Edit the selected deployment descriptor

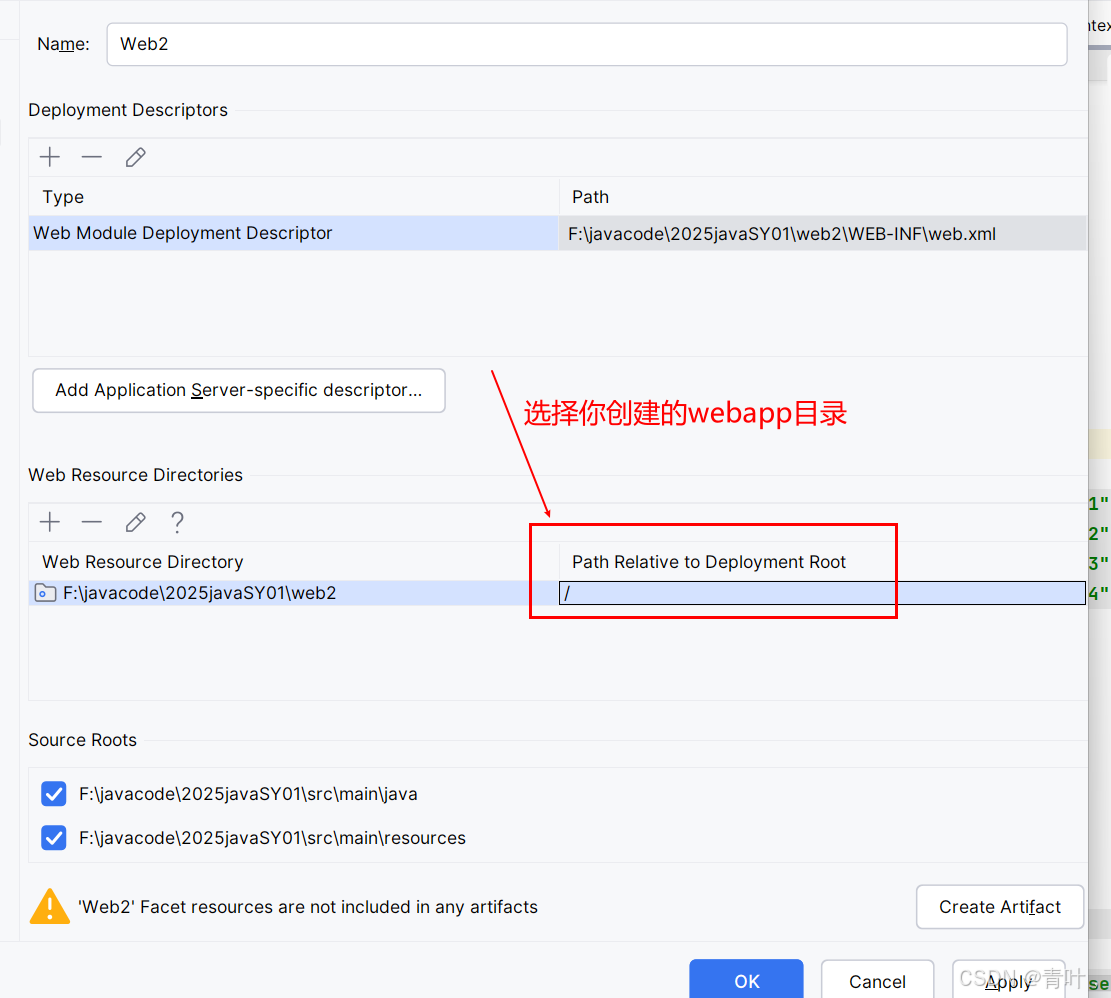pyautogui.click(x=135, y=157)
